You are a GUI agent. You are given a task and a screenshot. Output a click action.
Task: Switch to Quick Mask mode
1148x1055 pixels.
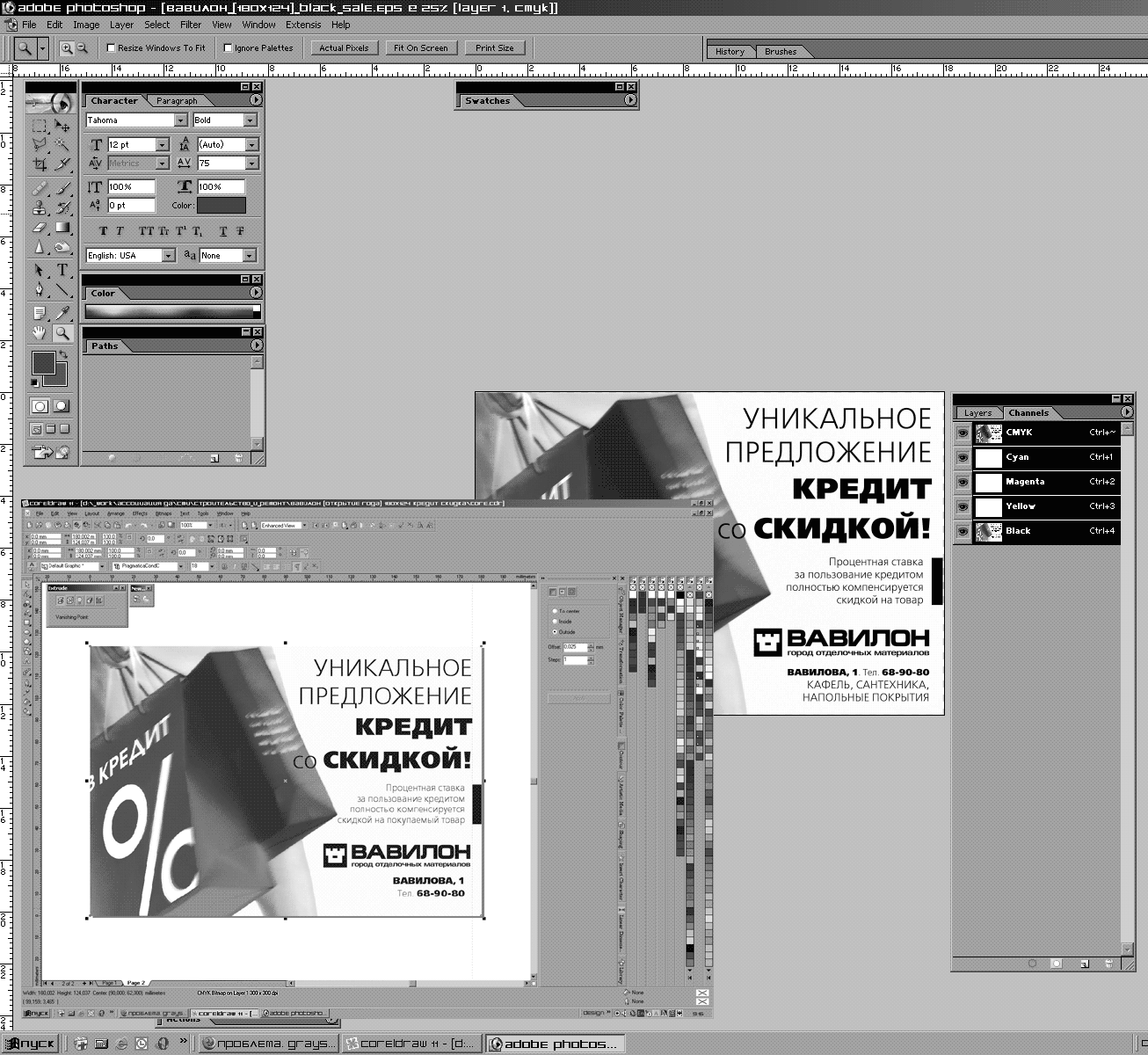[x=62, y=406]
